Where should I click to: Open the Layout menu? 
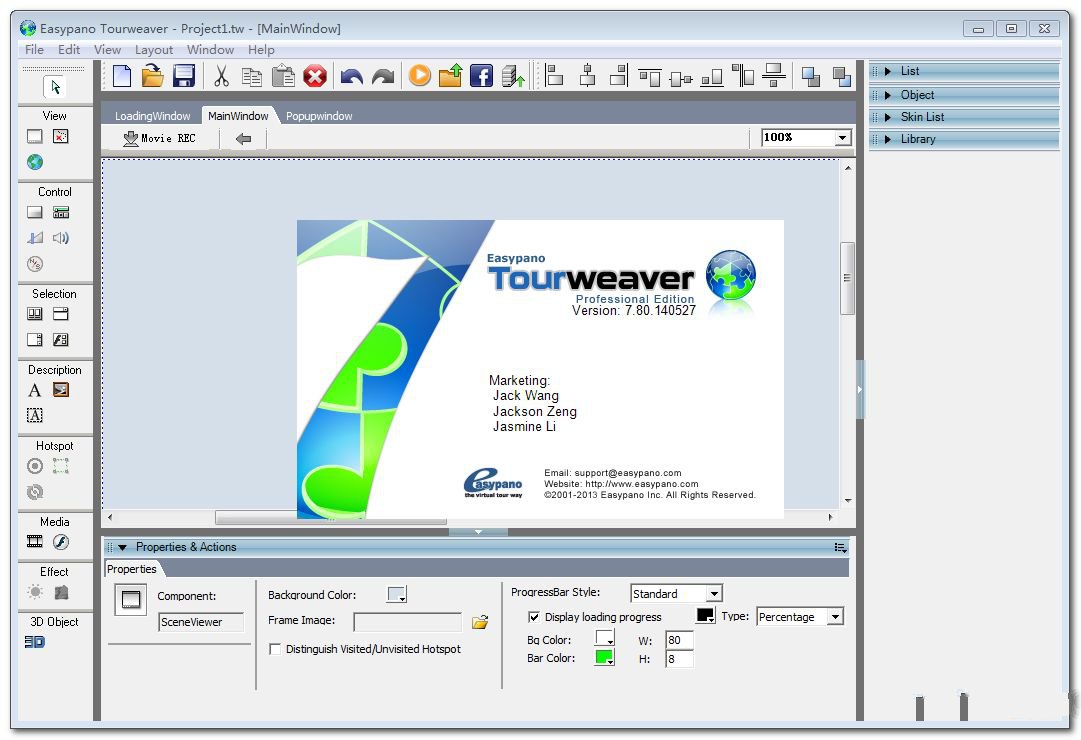click(x=154, y=50)
